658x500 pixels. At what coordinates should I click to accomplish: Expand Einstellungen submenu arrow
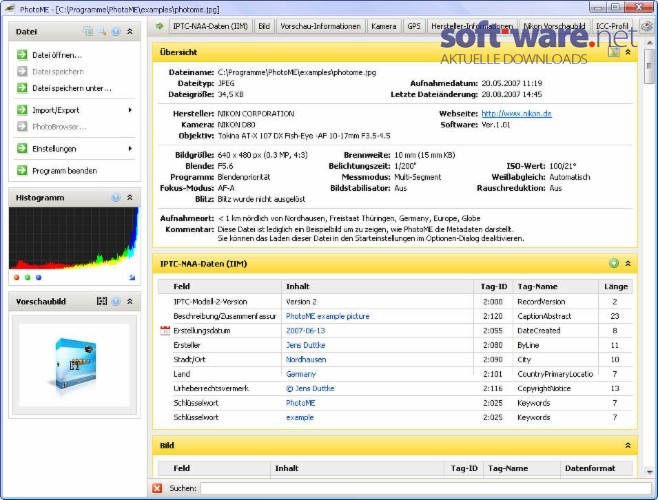click(130, 149)
